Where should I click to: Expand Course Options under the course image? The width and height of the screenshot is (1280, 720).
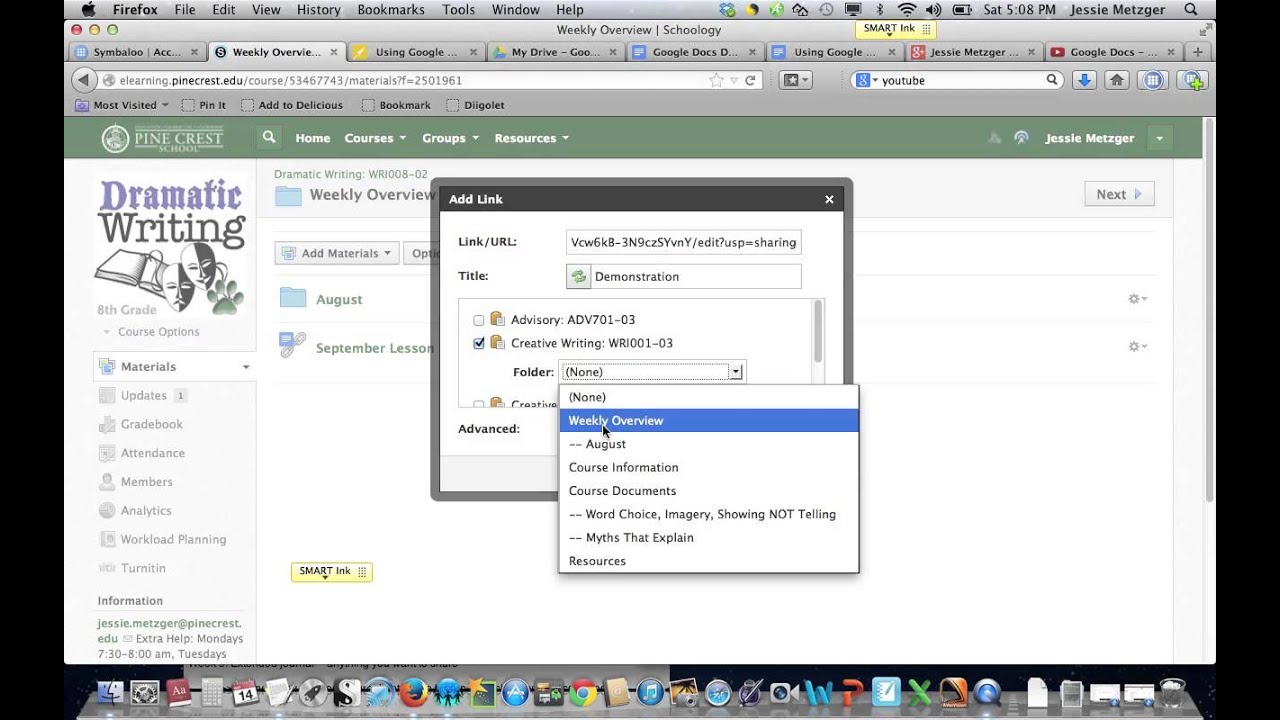[152, 332]
